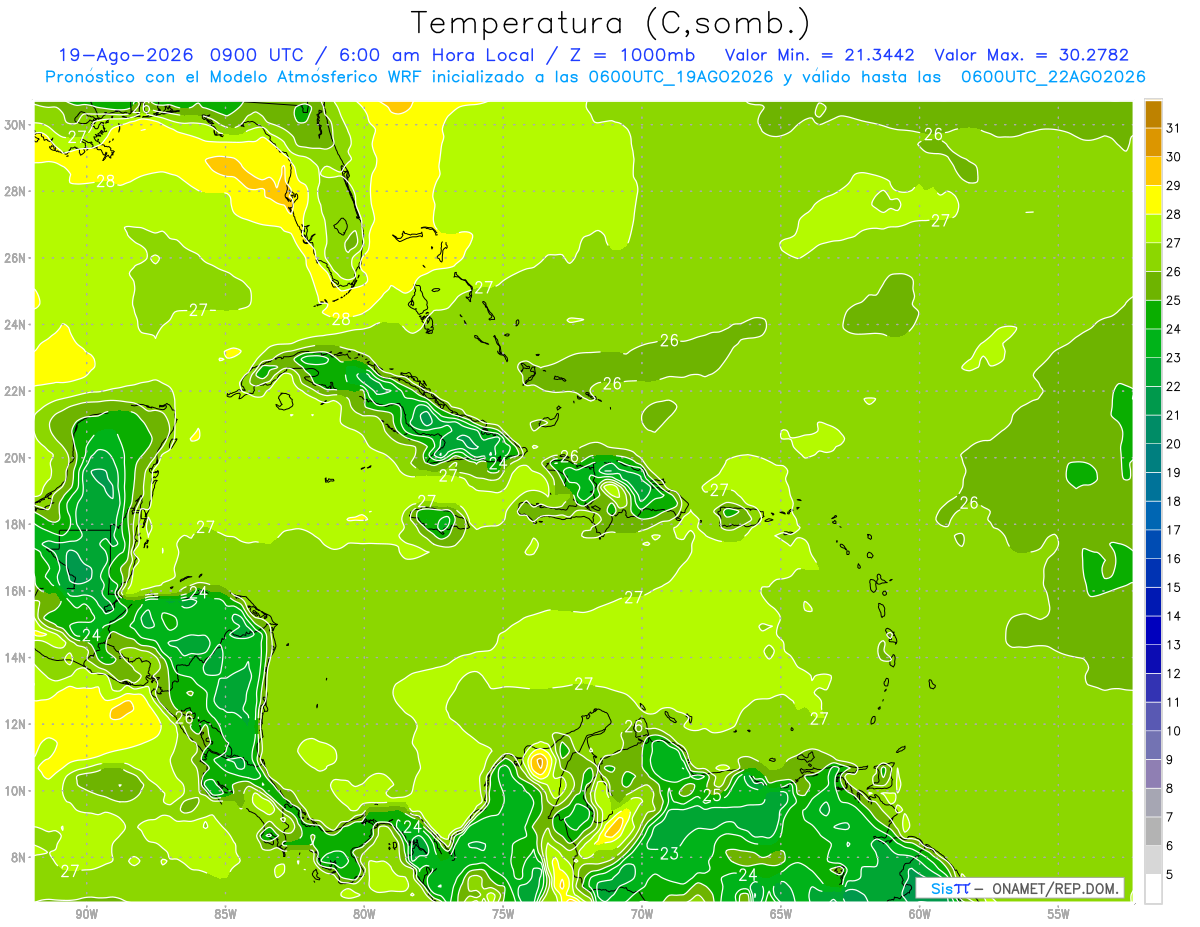Select the yellow legend swatch between 28 and 29
The image size is (1200, 927).
(x=1153, y=200)
